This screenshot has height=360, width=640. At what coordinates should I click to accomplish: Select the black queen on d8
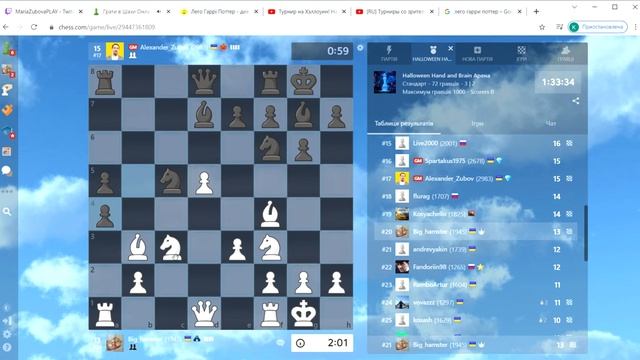(204, 81)
